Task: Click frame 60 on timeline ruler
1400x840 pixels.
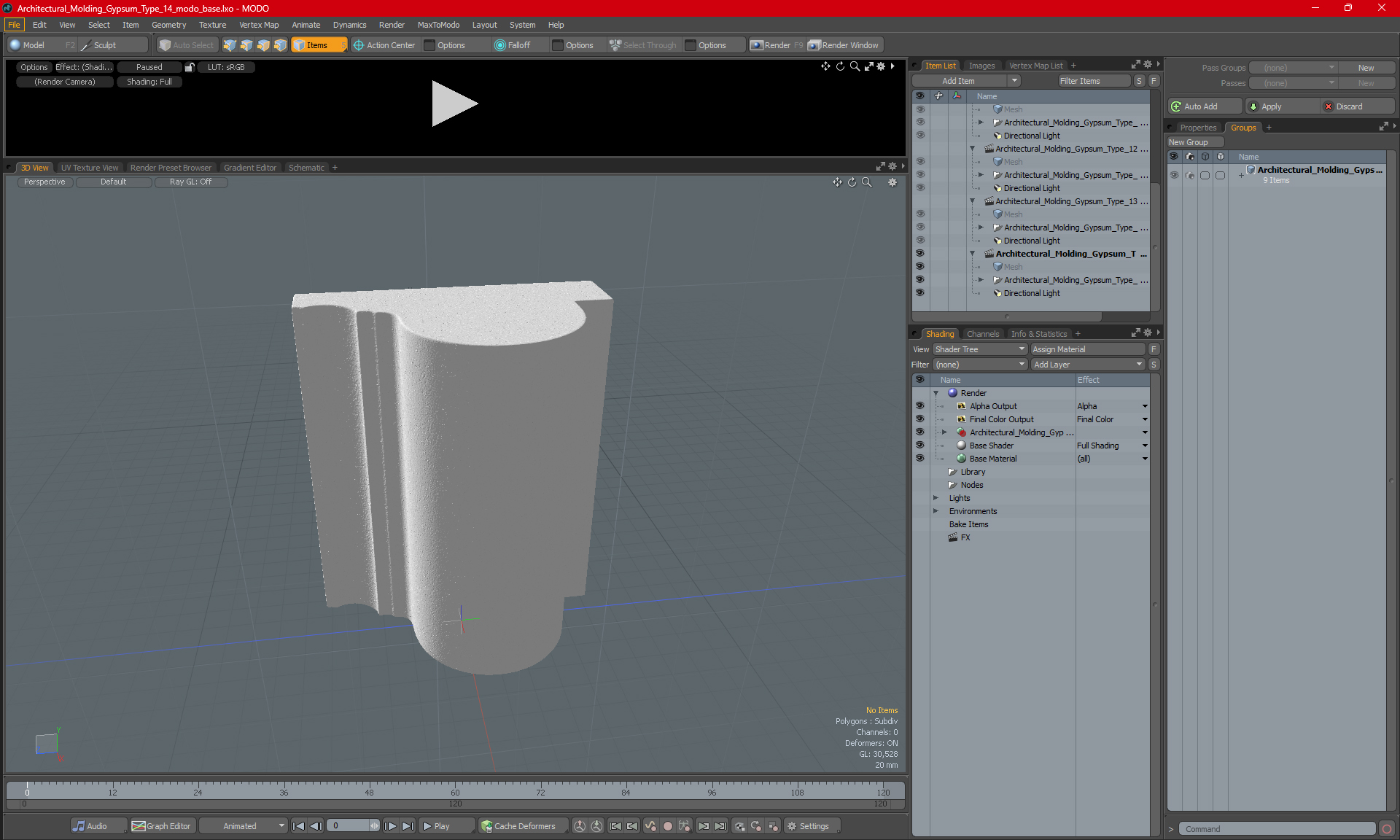Action: [x=455, y=792]
